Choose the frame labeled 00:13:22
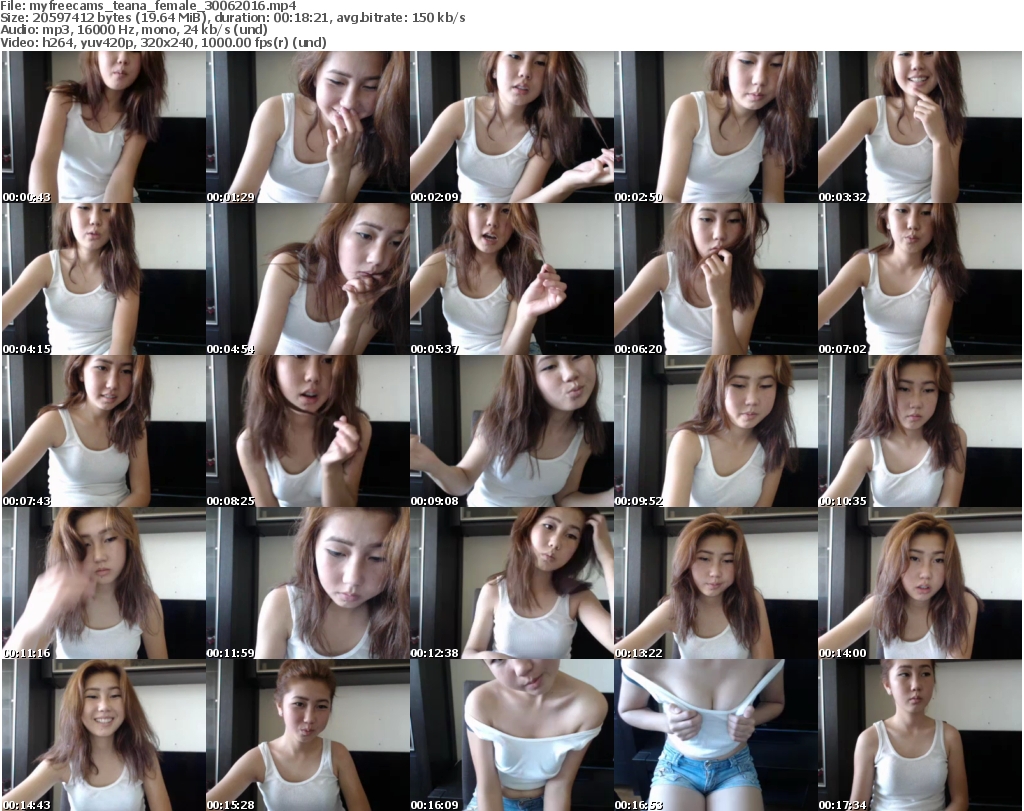 pyautogui.click(x=715, y=584)
